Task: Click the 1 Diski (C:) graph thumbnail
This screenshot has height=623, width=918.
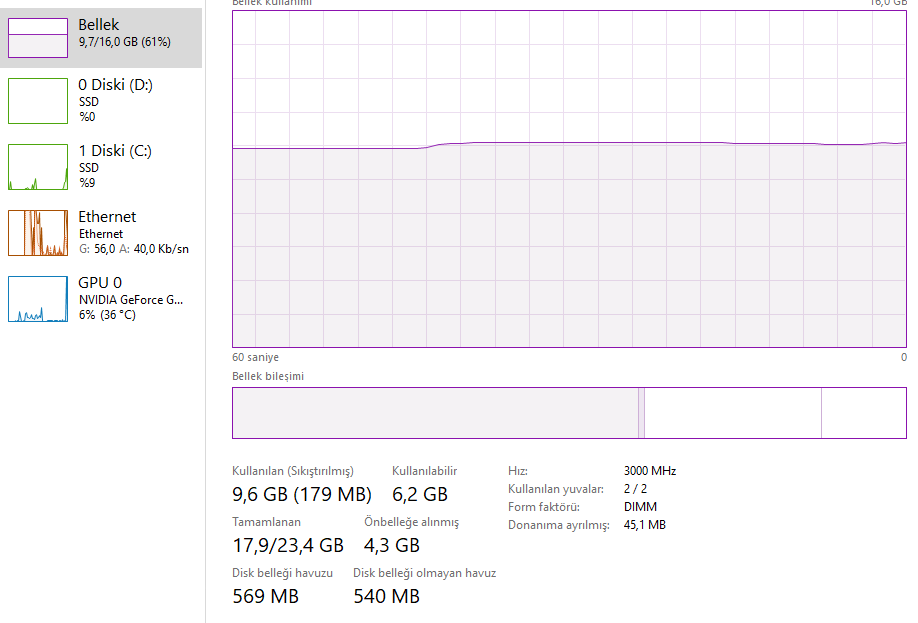Action: [38, 166]
